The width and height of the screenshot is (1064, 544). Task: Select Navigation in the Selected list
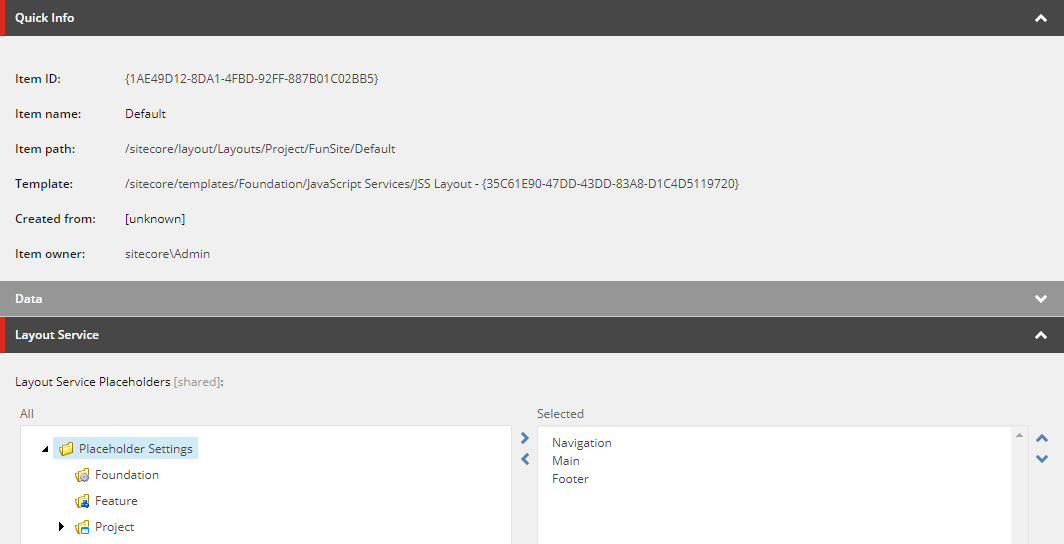pyautogui.click(x=582, y=443)
